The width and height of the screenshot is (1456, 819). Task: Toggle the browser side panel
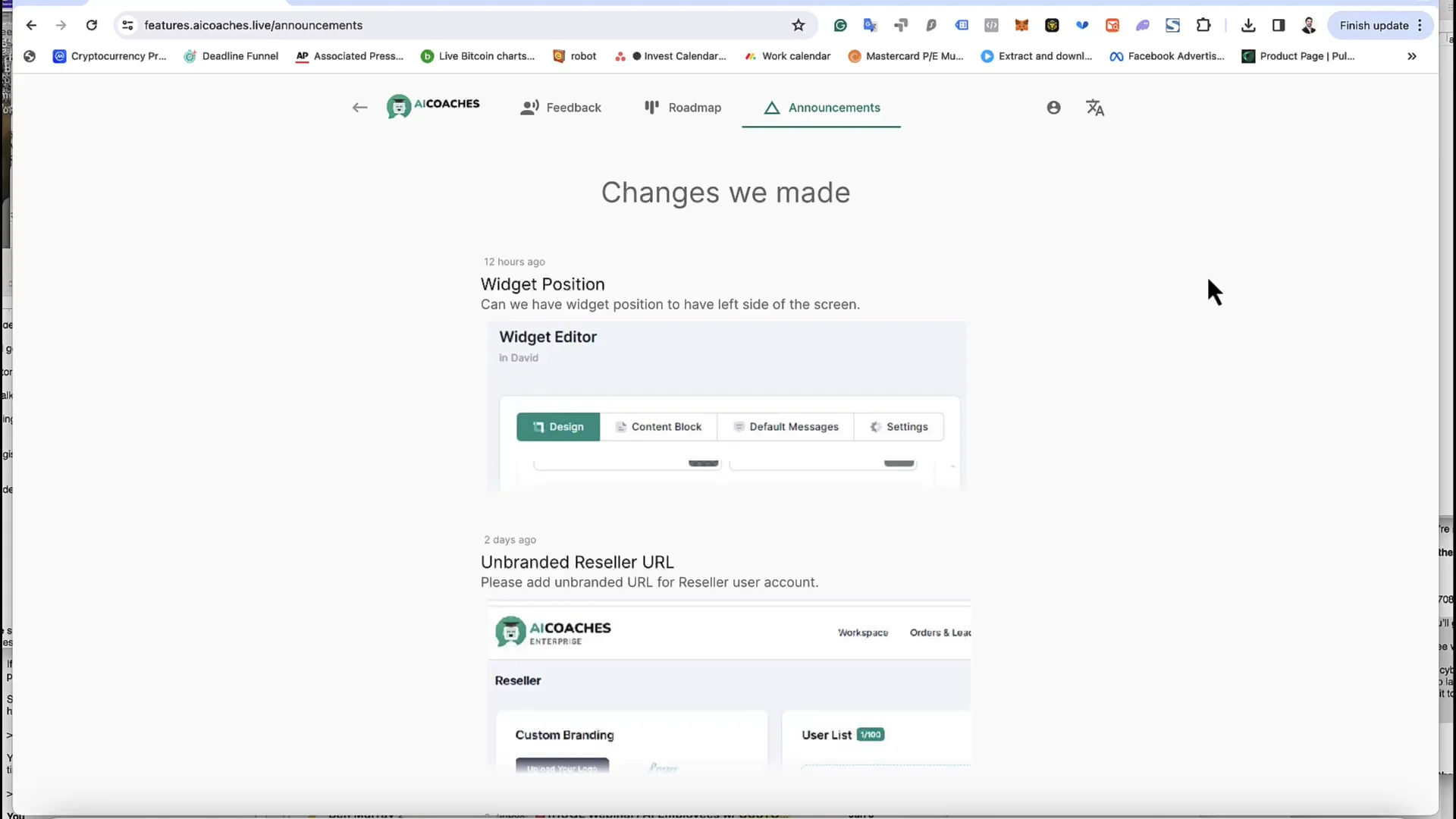tap(1279, 25)
